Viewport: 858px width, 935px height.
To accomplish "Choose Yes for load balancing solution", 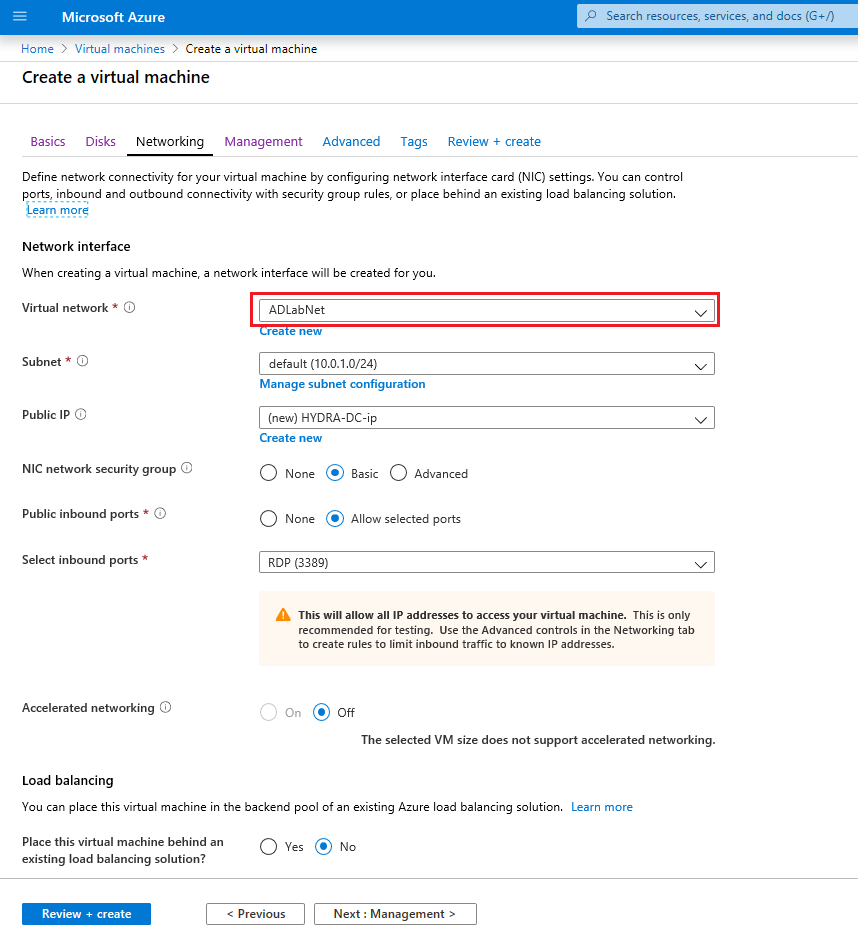I will pos(269,846).
